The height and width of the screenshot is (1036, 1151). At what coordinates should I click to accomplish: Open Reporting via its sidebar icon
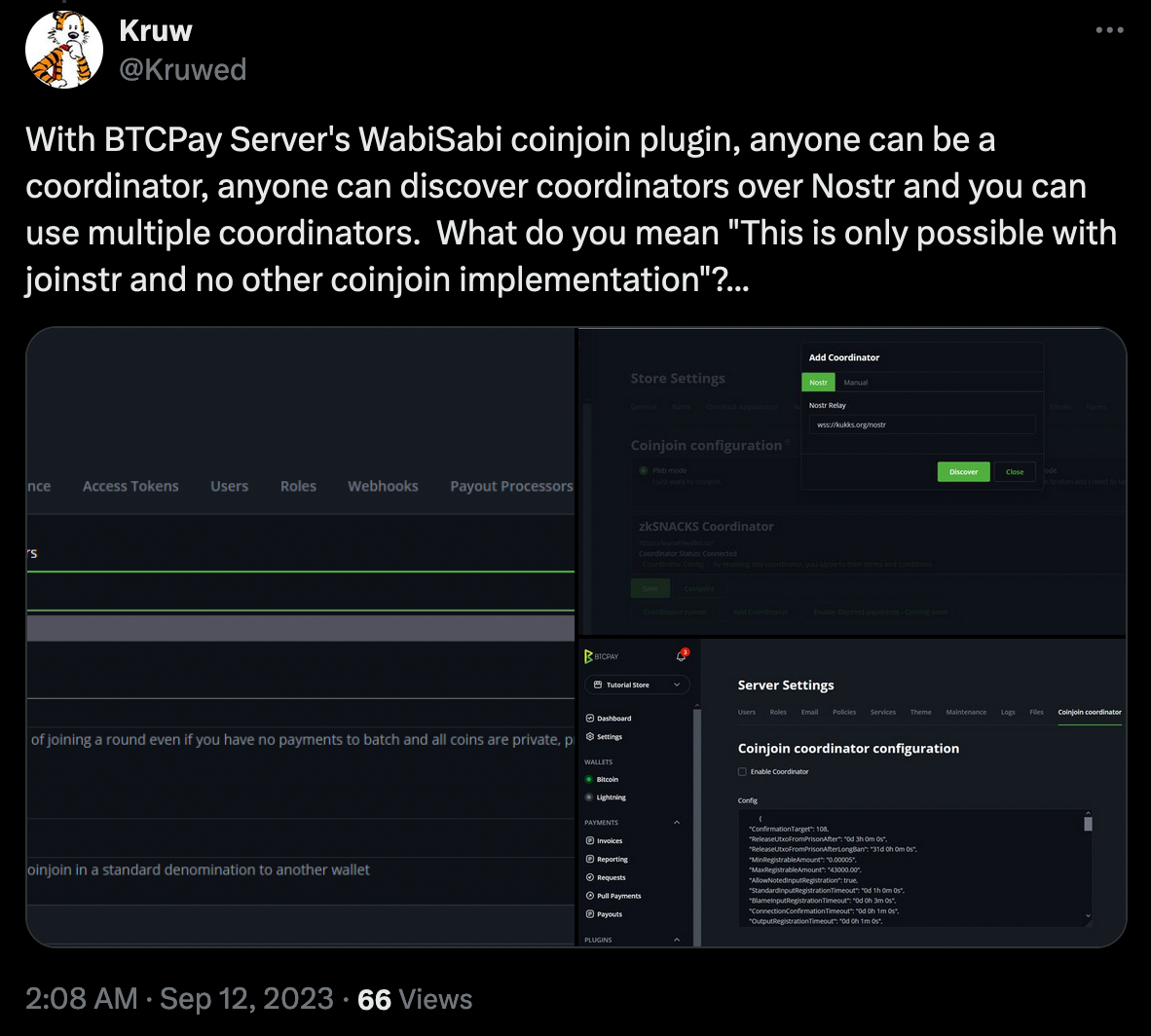coord(589,859)
